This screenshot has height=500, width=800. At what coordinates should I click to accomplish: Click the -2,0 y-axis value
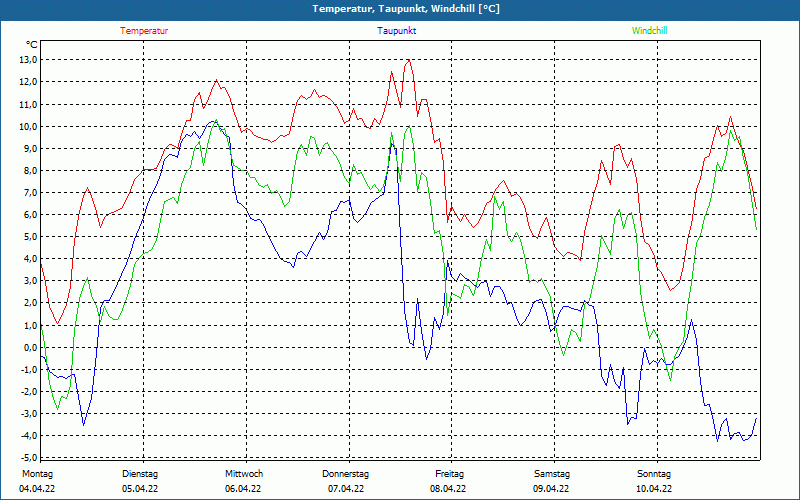(30, 391)
